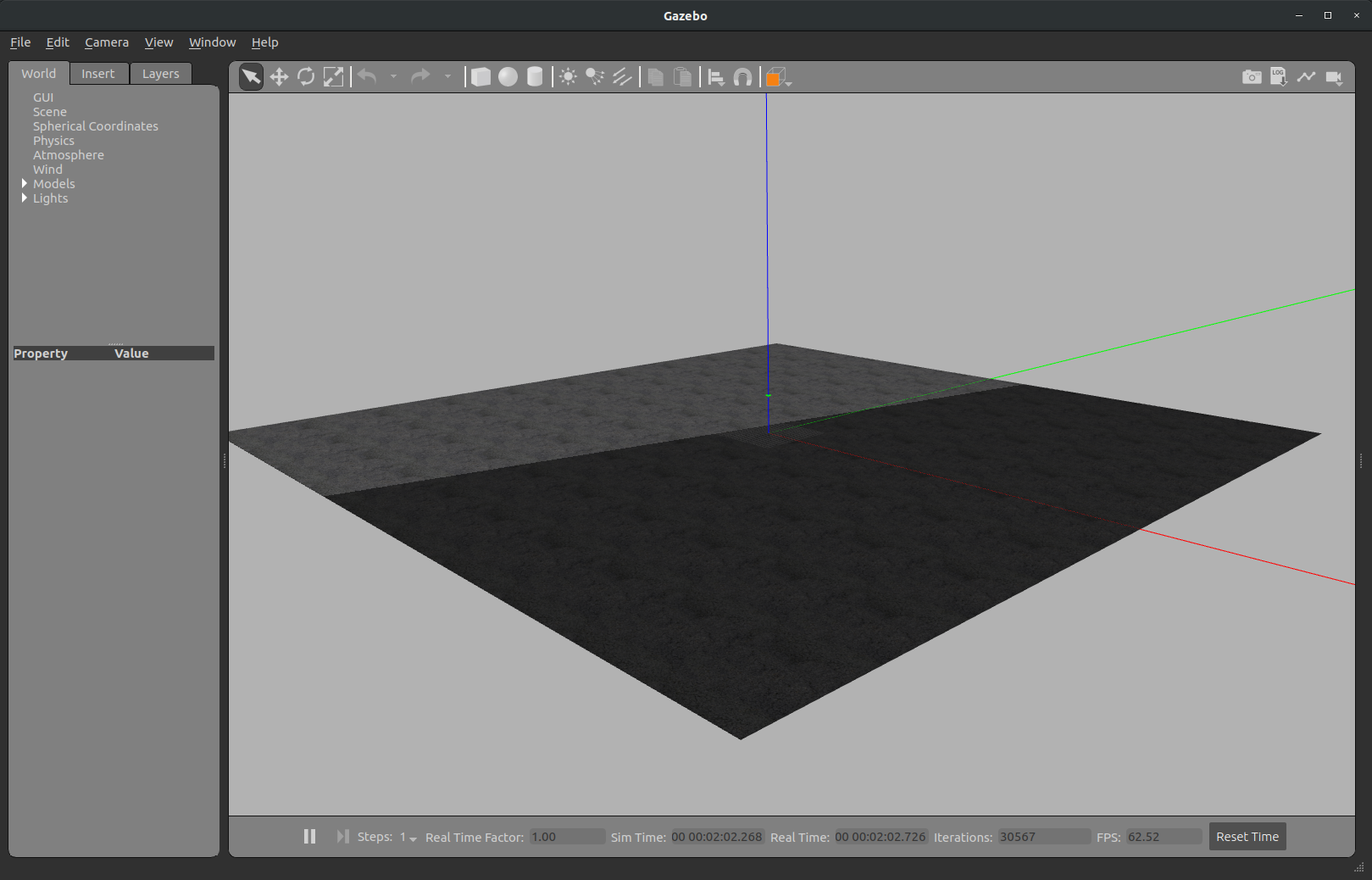Switch to the World tab

[39, 74]
